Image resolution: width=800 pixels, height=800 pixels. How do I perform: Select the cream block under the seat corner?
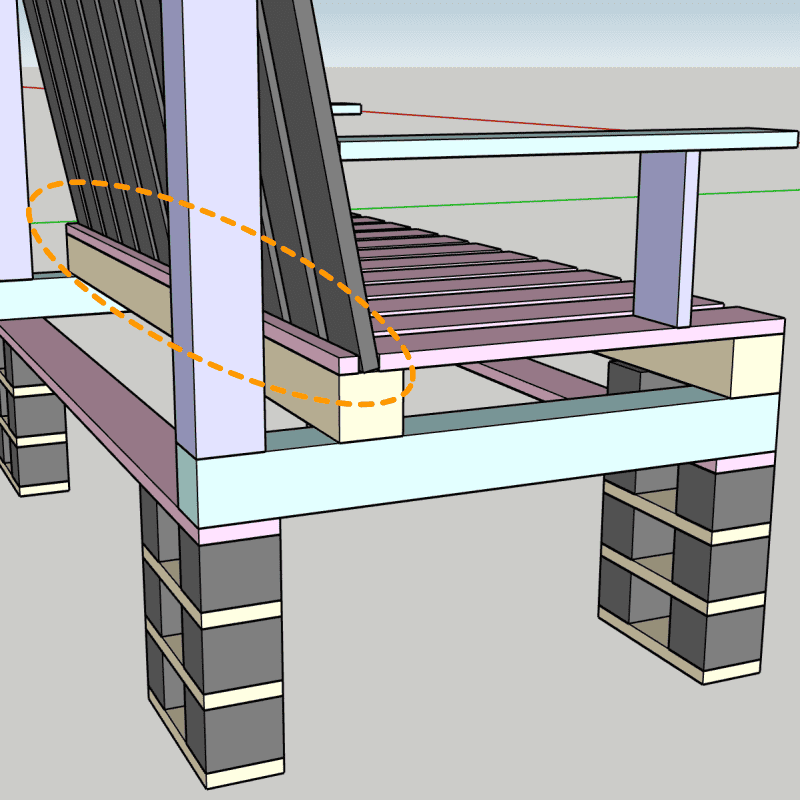[x=370, y=405]
